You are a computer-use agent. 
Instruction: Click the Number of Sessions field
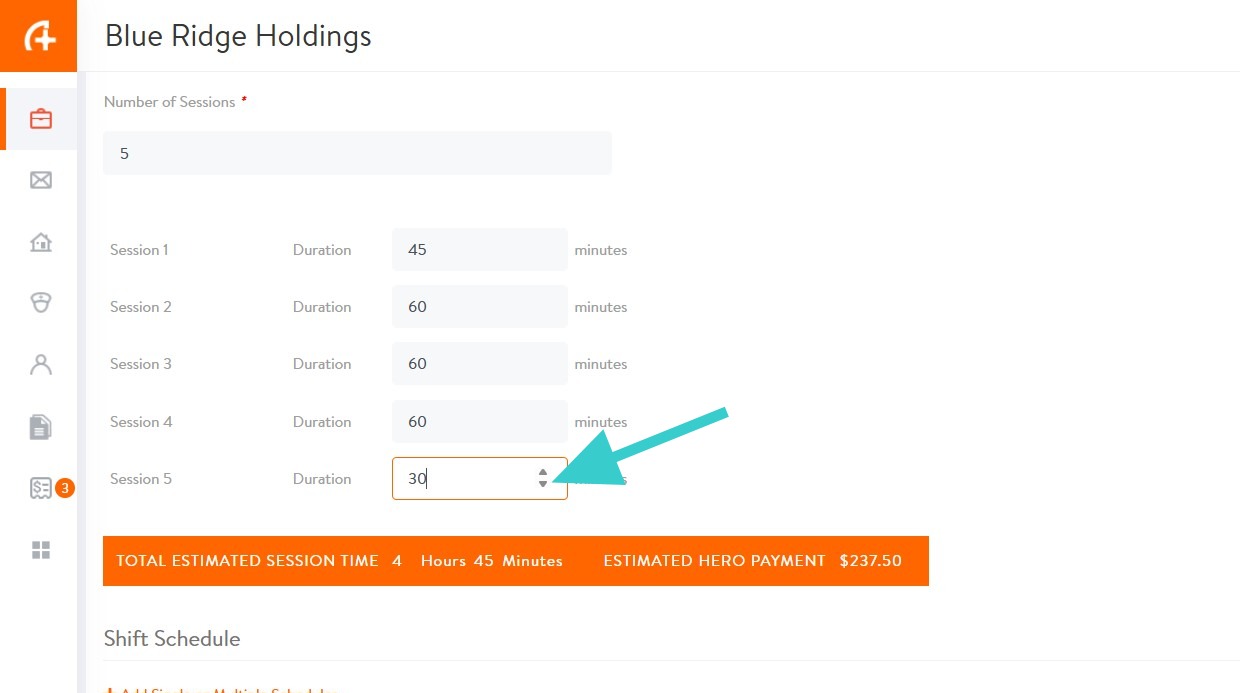(357, 154)
